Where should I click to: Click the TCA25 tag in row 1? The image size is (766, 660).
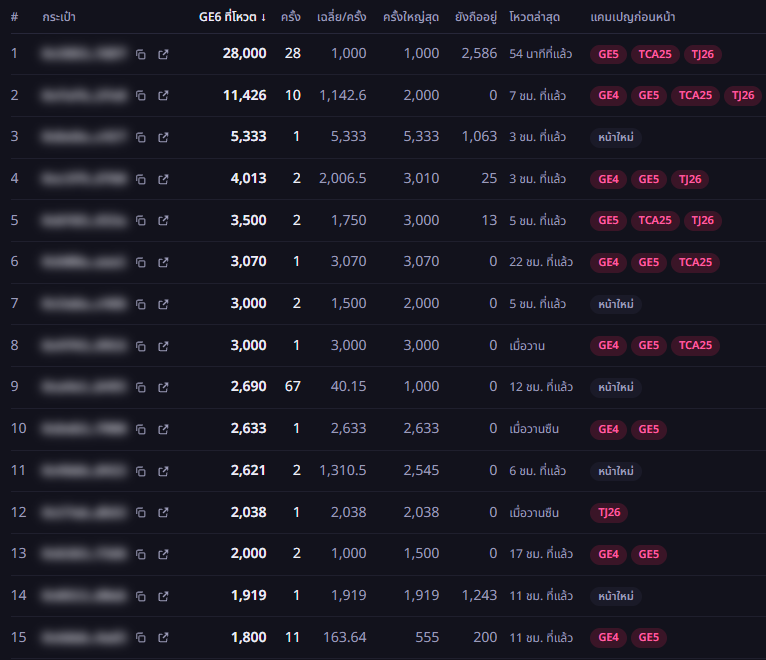(x=655, y=54)
